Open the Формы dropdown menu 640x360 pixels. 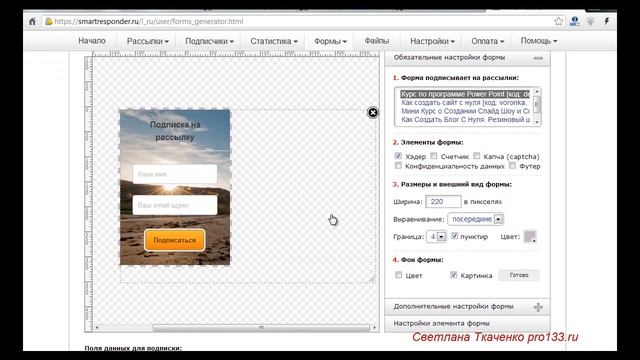330,41
